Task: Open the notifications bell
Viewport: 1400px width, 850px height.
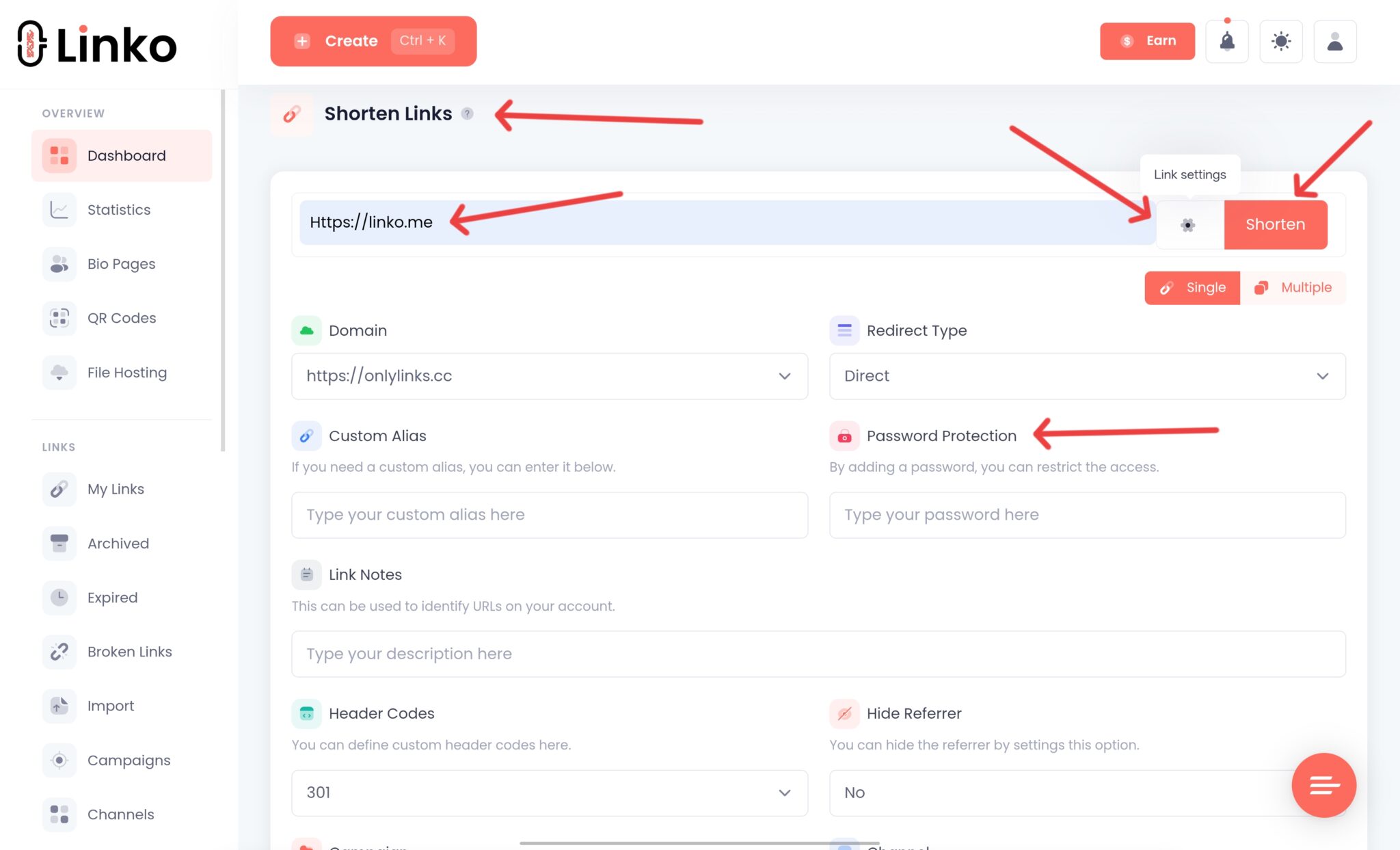Action: click(x=1227, y=42)
